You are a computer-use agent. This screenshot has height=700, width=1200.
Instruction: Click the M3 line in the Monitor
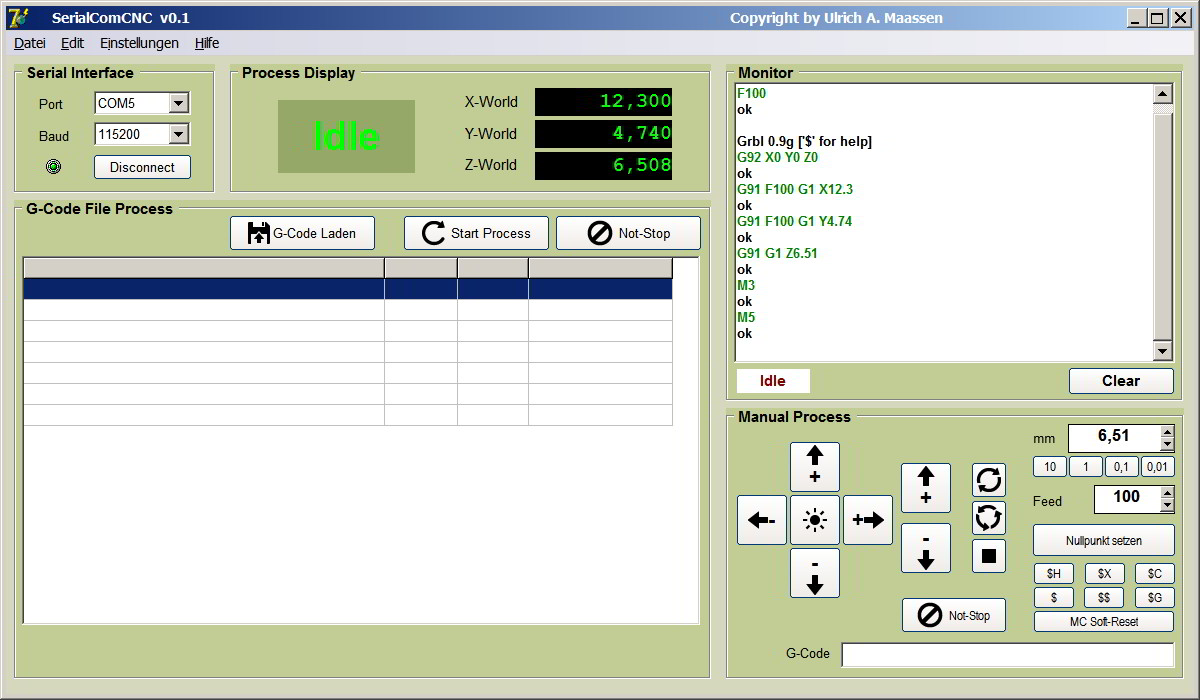[x=746, y=285]
